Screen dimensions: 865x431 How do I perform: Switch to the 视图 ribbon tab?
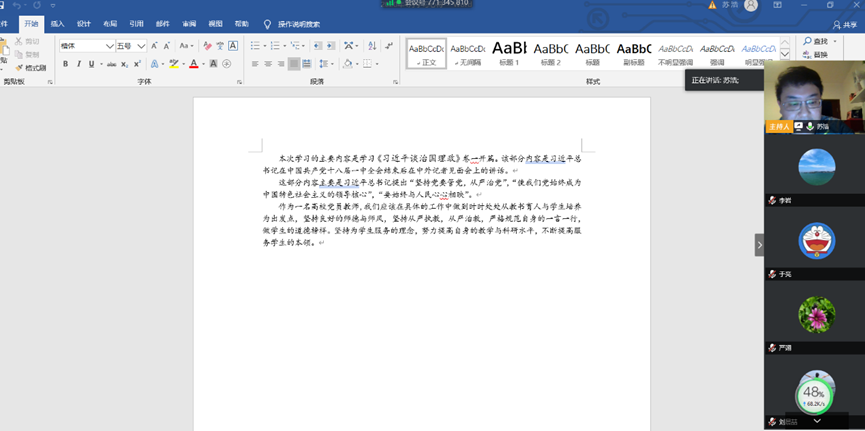[215, 24]
